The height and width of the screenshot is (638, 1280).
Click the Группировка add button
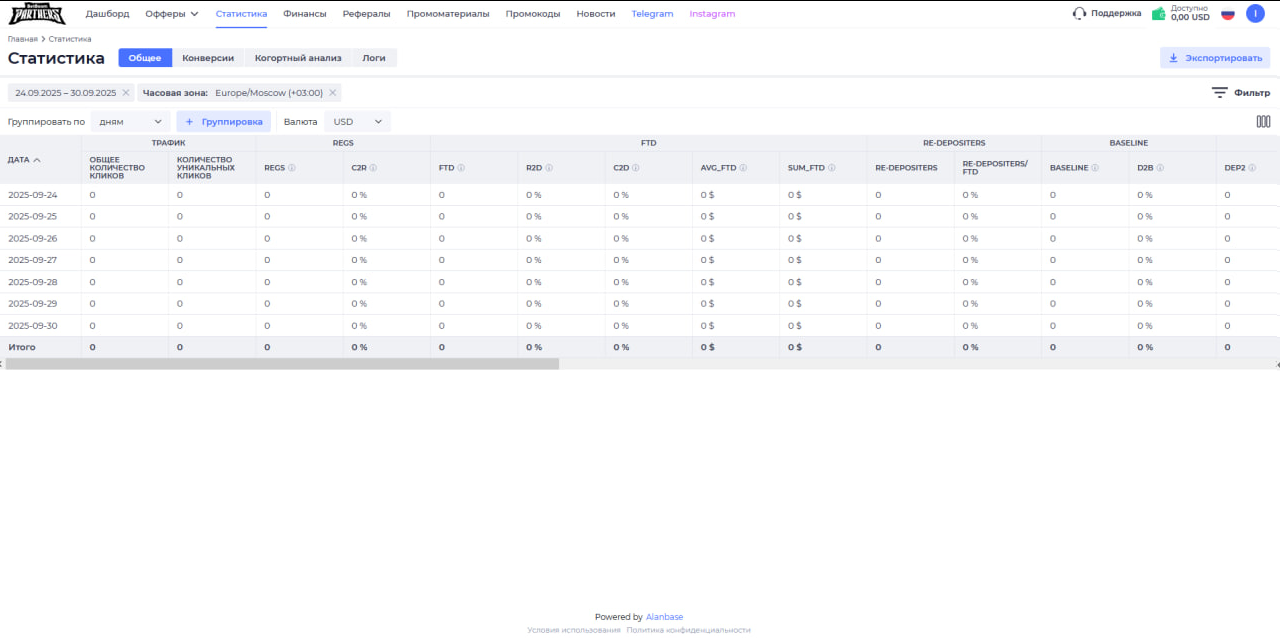coord(224,122)
